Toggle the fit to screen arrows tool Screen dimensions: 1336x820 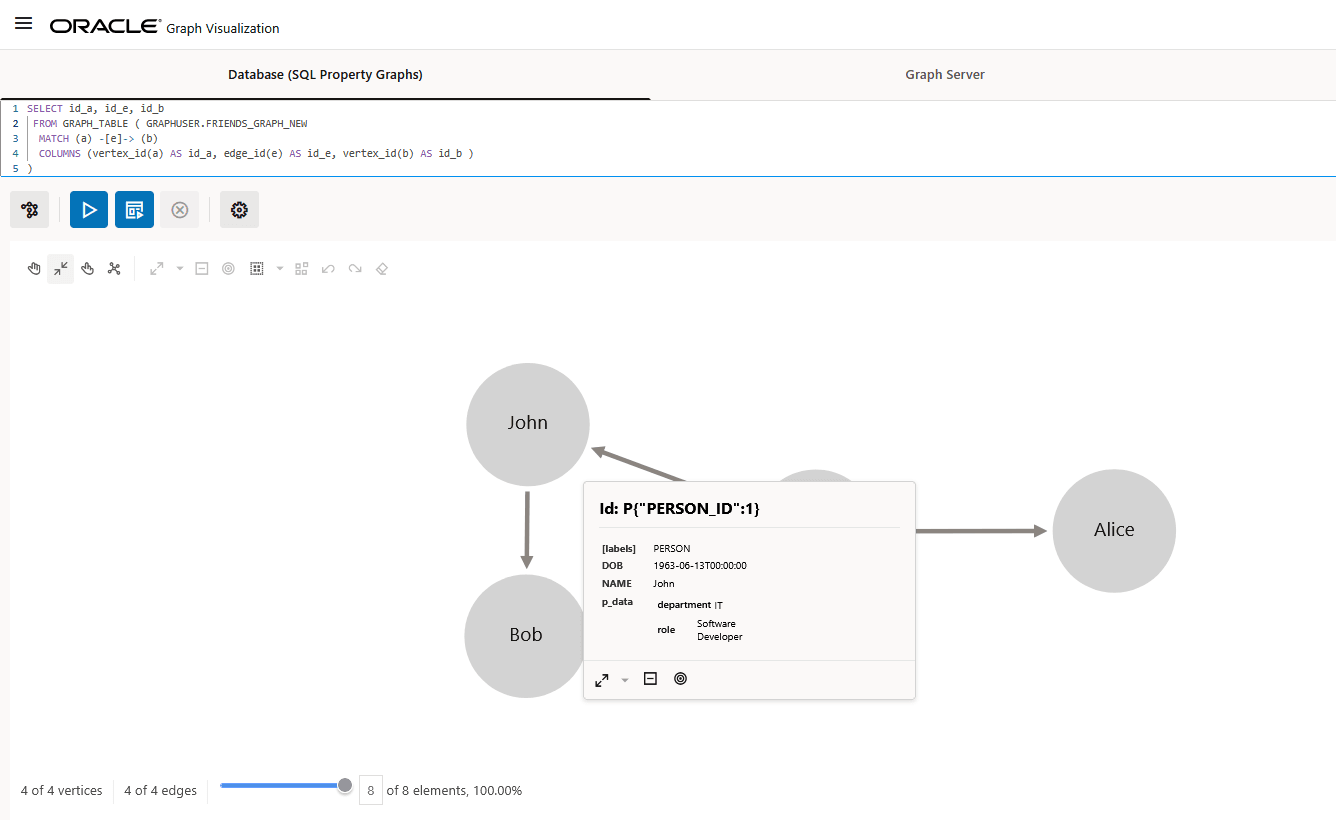(x=61, y=269)
